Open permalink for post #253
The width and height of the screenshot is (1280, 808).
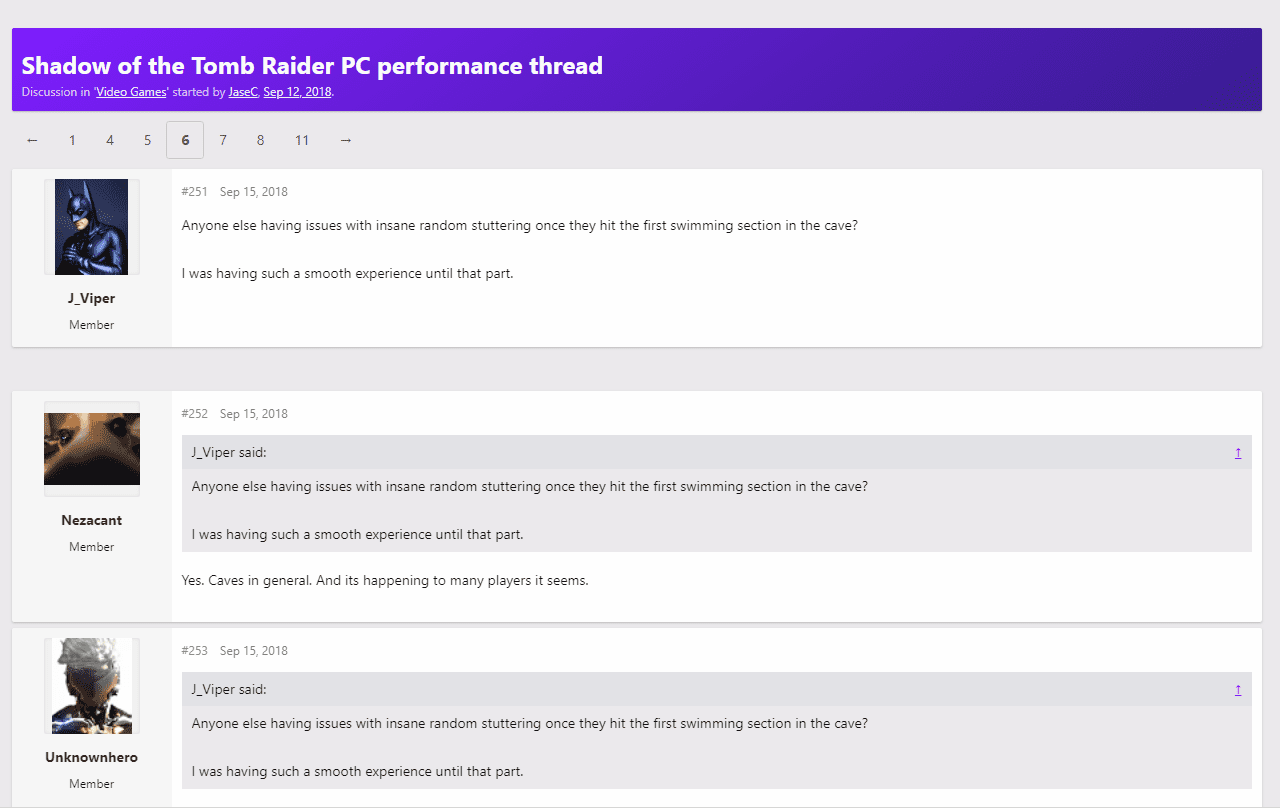pyautogui.click(x=195, y=651)
